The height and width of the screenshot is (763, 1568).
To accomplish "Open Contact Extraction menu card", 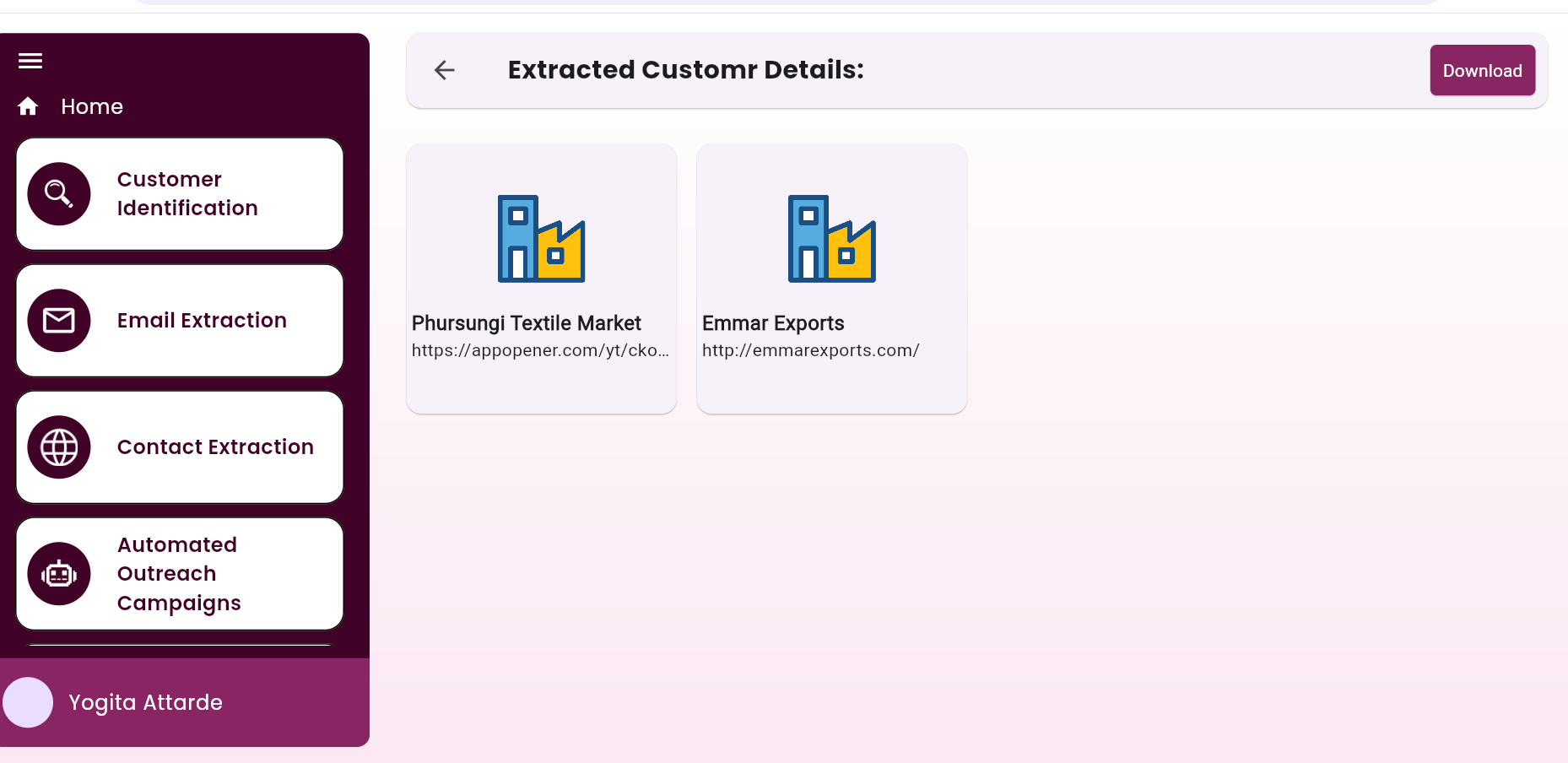I will pos(180,447).
